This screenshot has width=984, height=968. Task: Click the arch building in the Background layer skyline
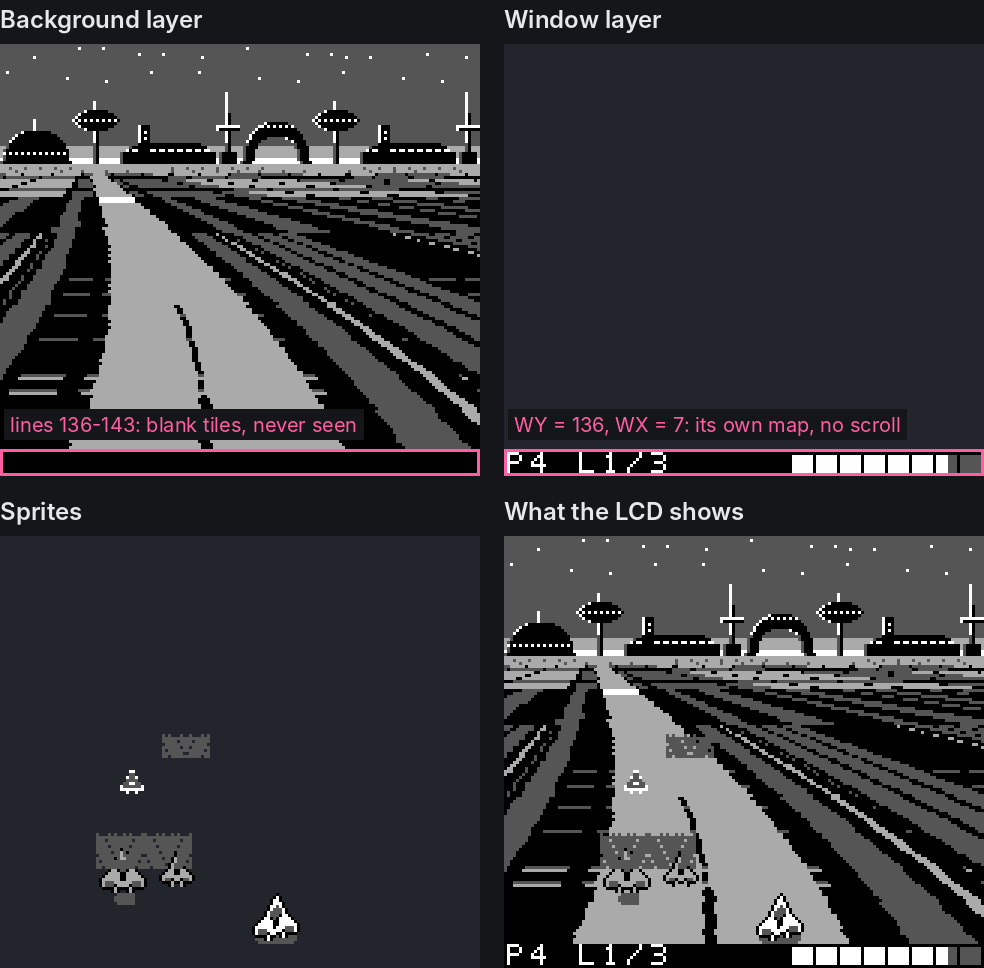coord(276,143)
